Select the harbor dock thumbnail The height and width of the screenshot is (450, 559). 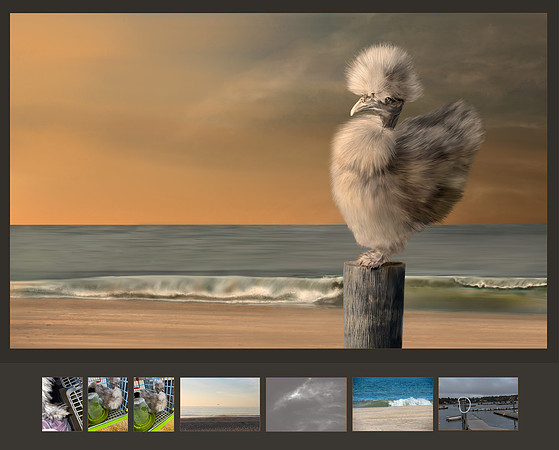click(x=478, y=404)
